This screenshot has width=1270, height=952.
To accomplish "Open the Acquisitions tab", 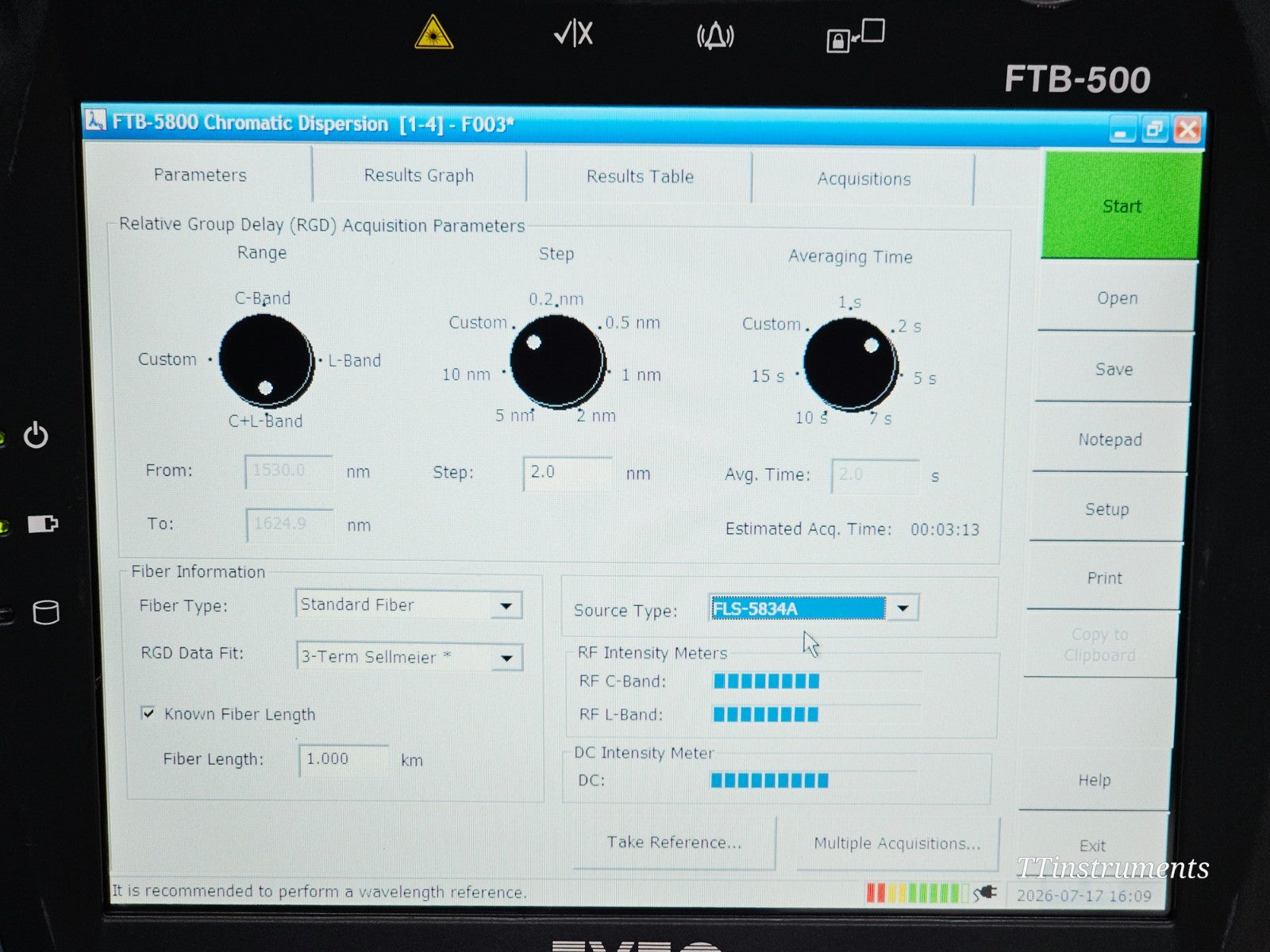I will point(864,179).
